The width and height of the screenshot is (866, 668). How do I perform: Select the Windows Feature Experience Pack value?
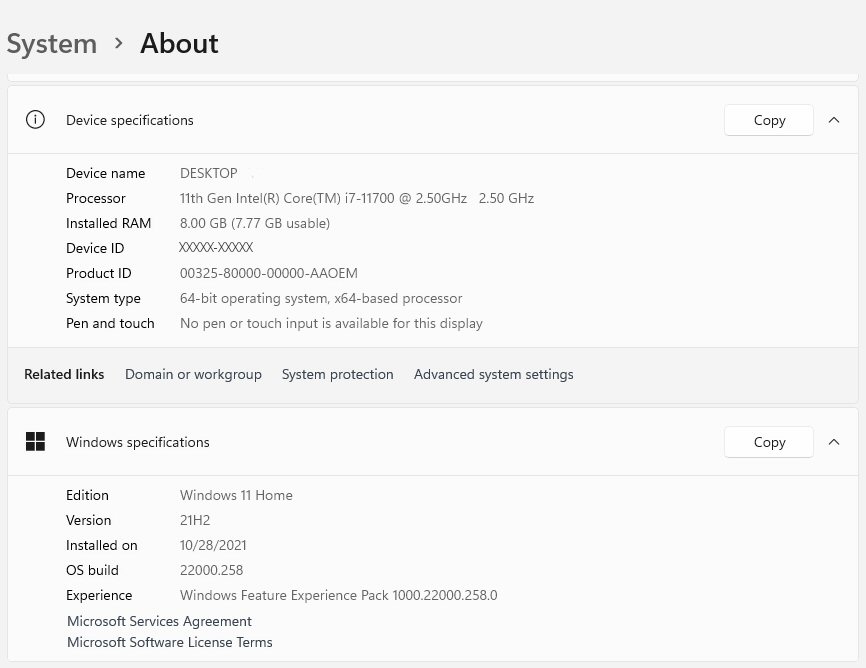(x=339, y=595)
